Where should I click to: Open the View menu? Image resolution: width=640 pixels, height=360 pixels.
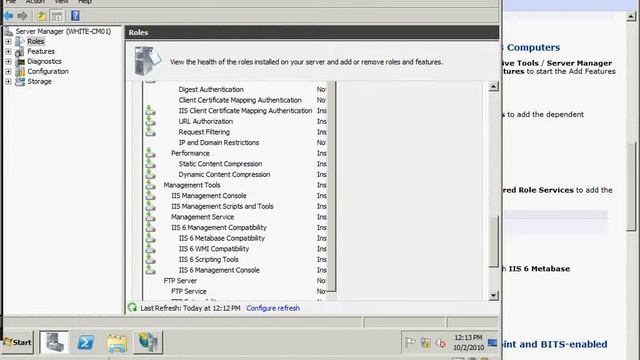pos(61,2)
